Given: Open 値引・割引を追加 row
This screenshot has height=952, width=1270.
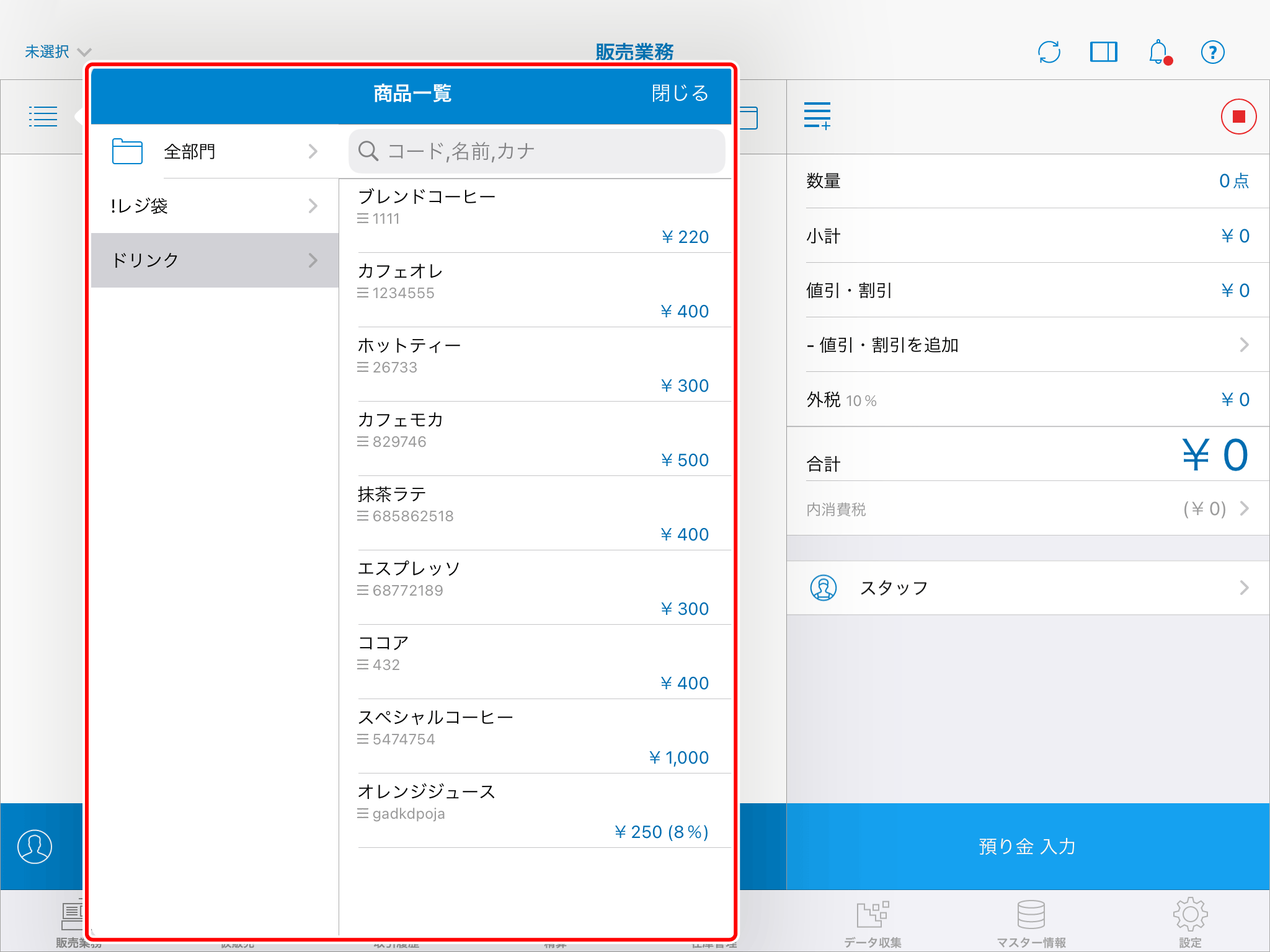Looking at the screenshot, I should point(1028,345).
